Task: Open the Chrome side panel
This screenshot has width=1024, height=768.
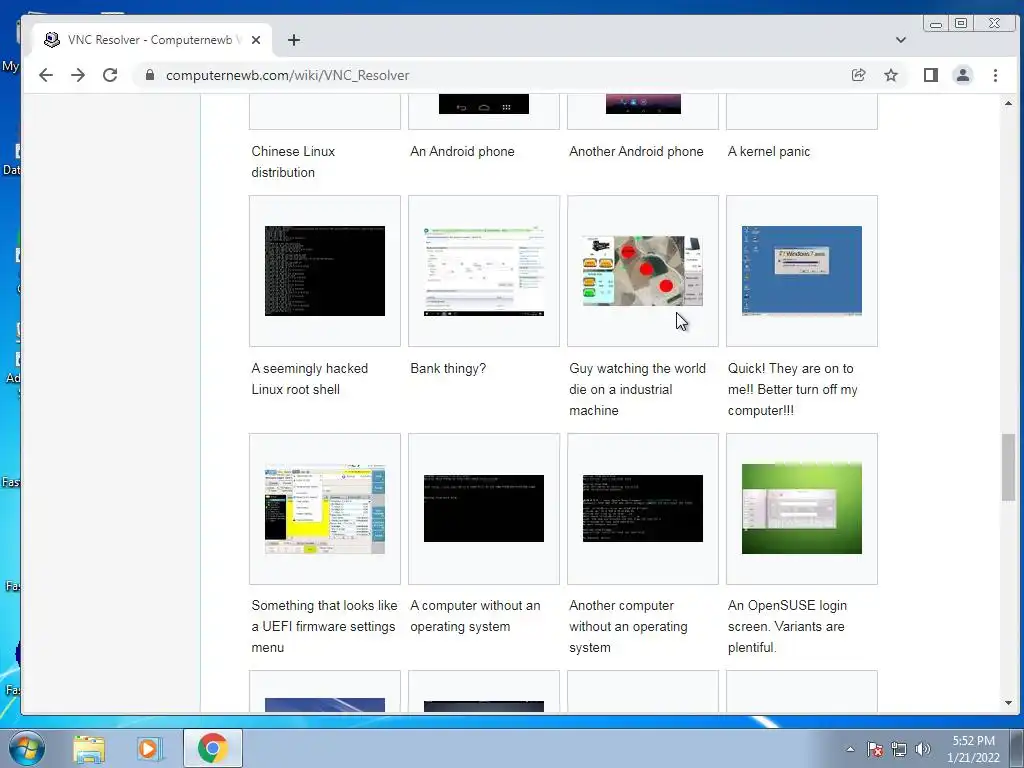Action: click(931, 75)
